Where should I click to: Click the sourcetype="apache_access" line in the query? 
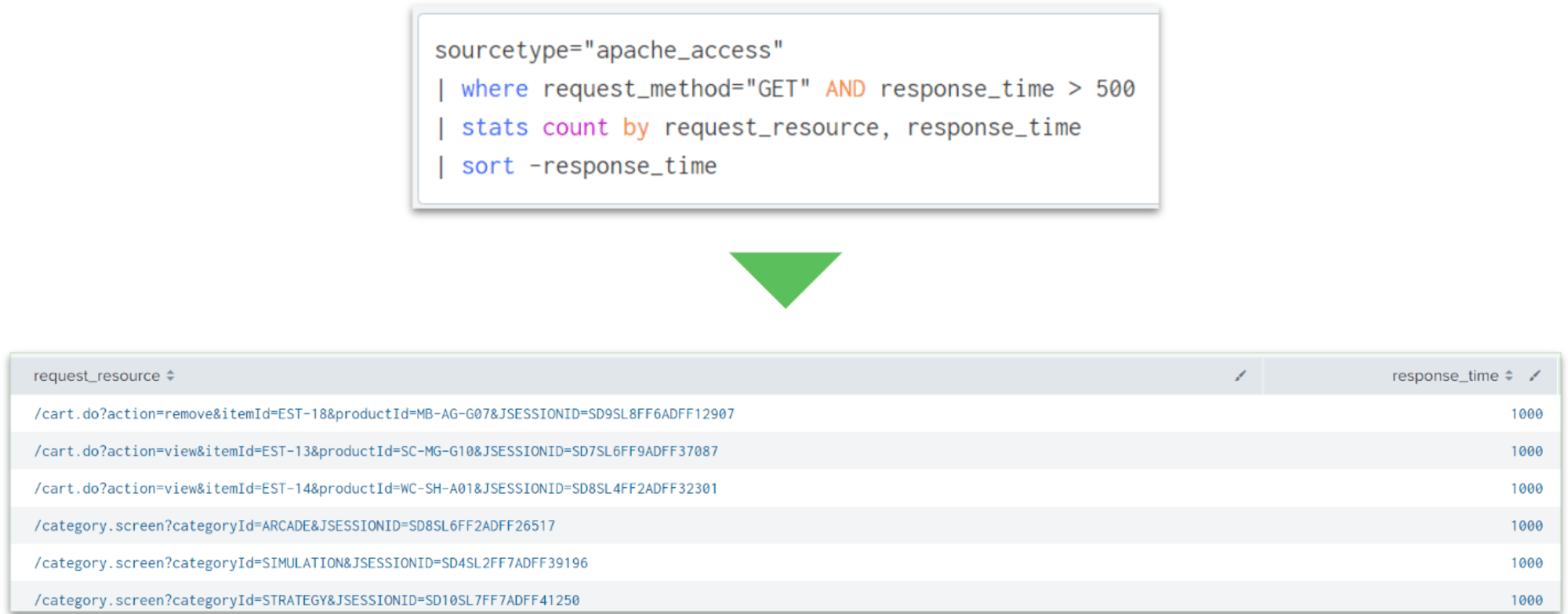pos(609,50)
